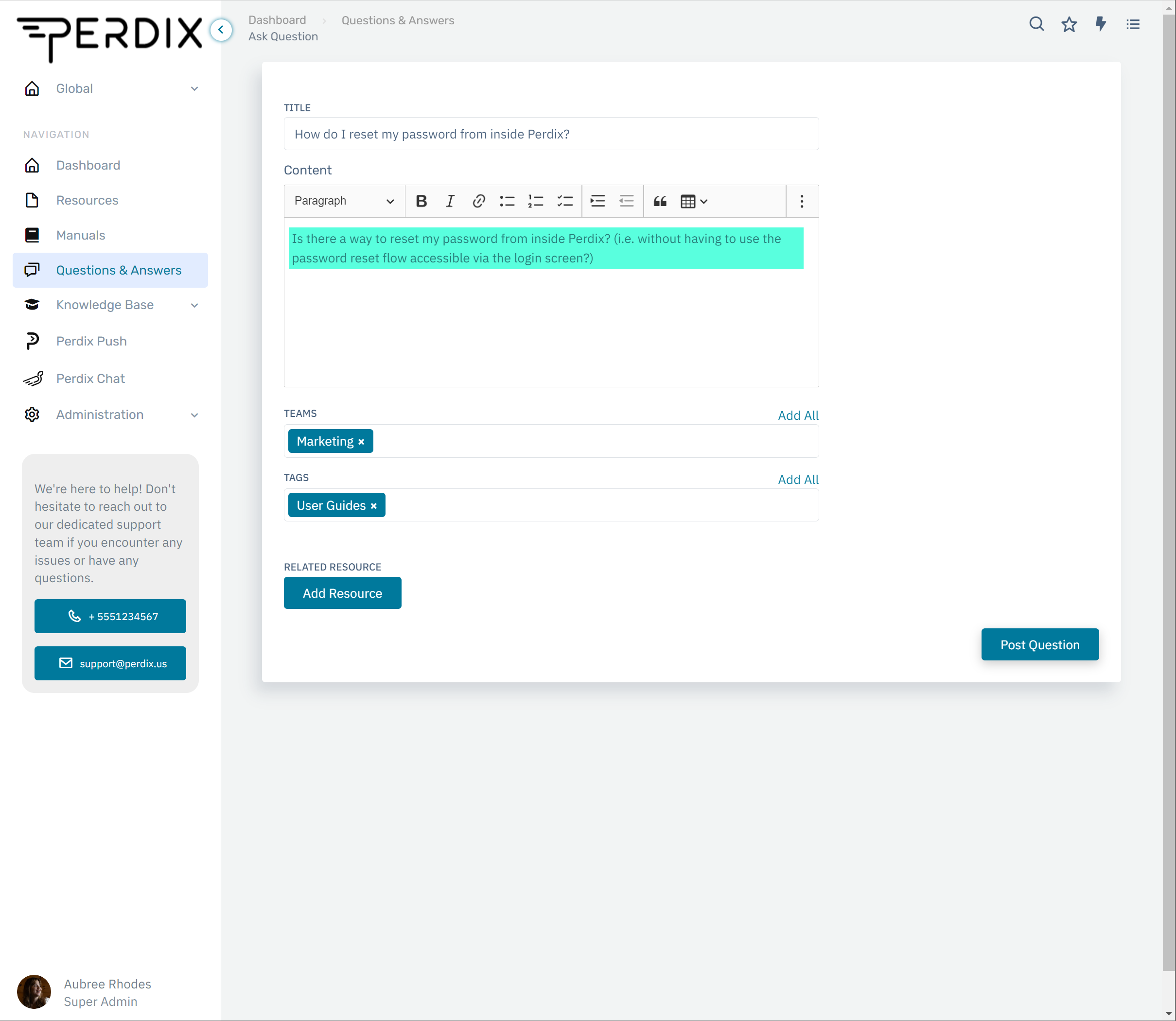Click the Perdix logo
1176x1021 pixels.
(109, 39)
